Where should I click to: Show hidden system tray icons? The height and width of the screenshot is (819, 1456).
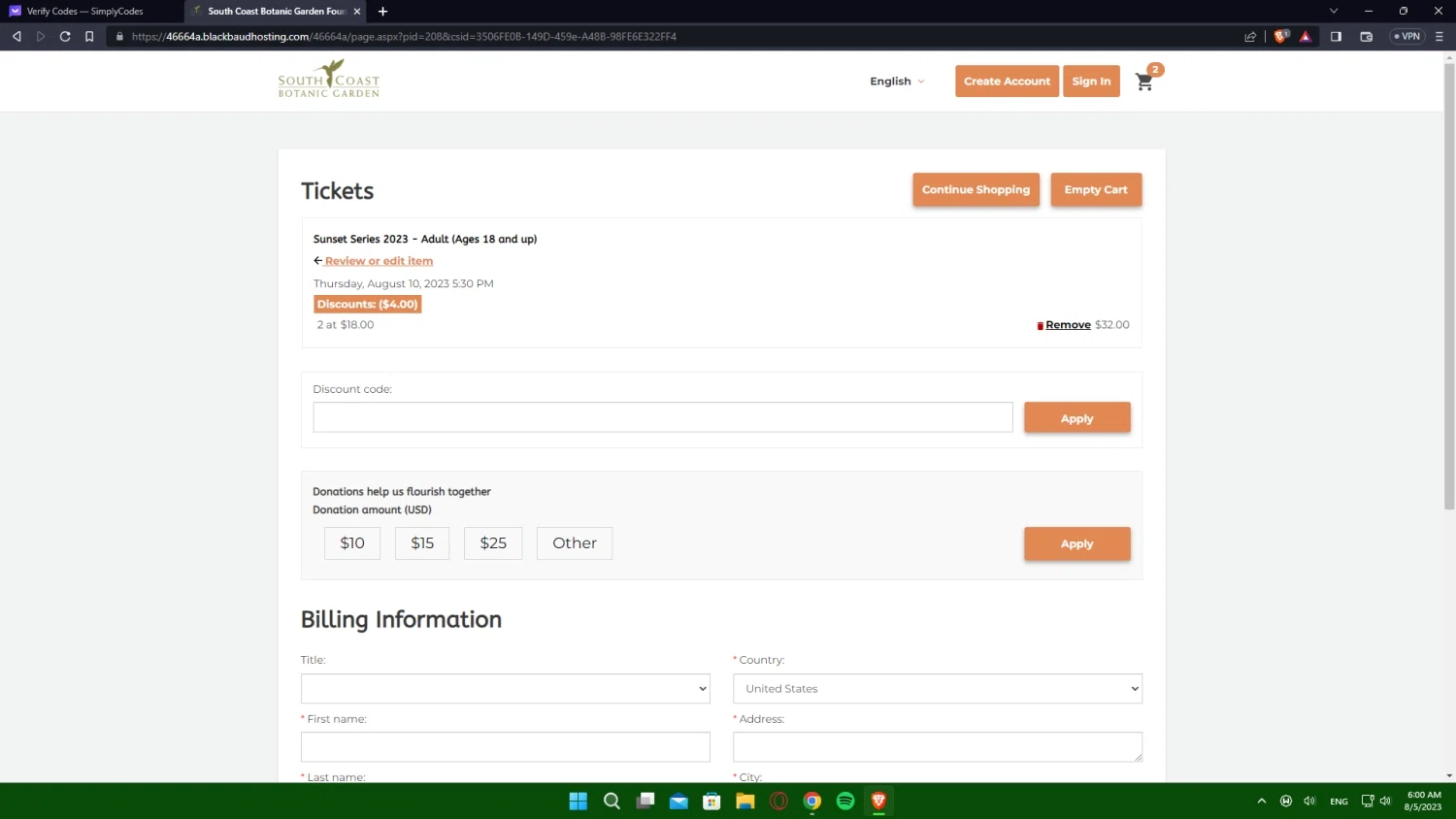1262,801
